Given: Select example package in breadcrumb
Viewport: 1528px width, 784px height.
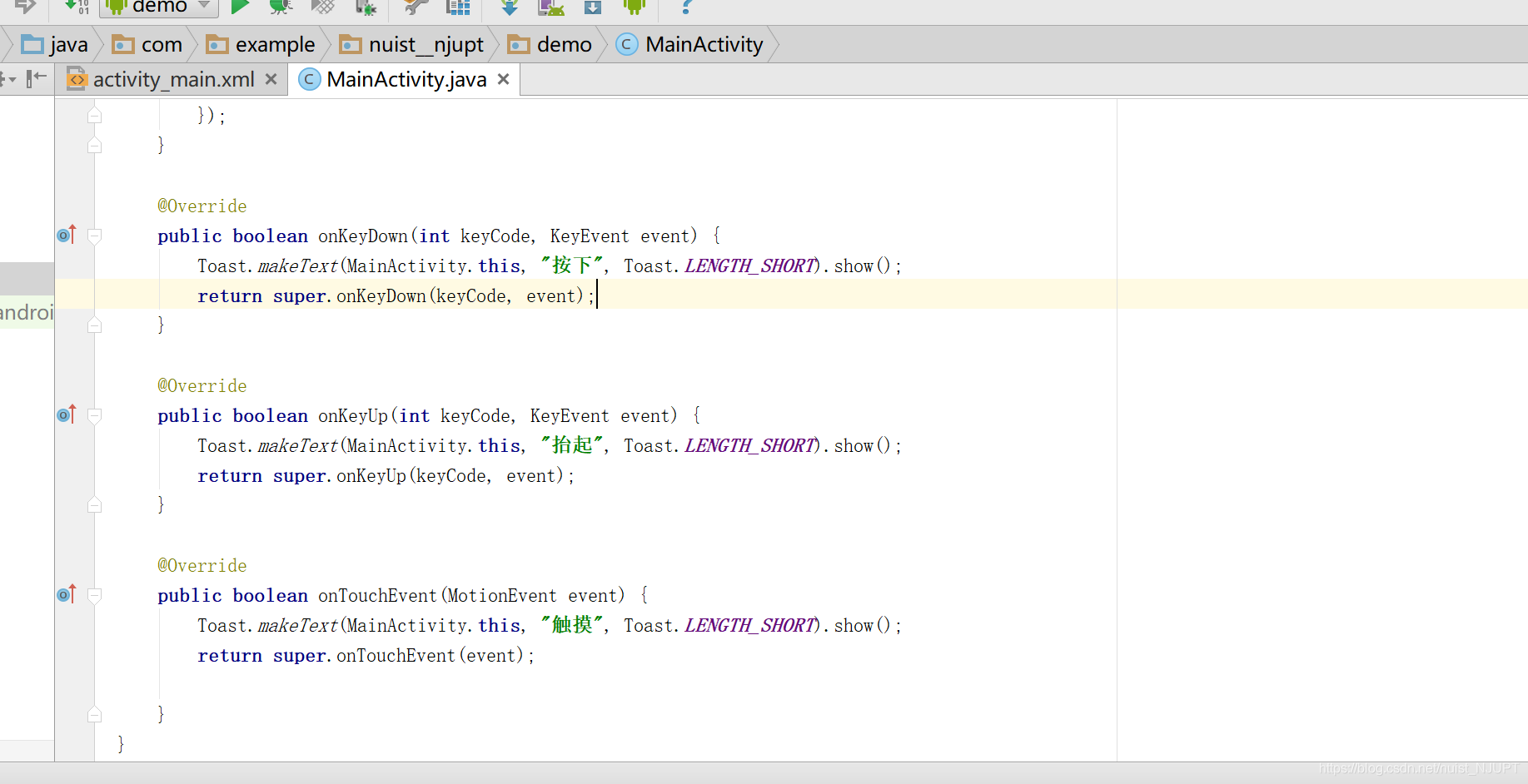Looking at the screenshot, I should click(261, 44).
